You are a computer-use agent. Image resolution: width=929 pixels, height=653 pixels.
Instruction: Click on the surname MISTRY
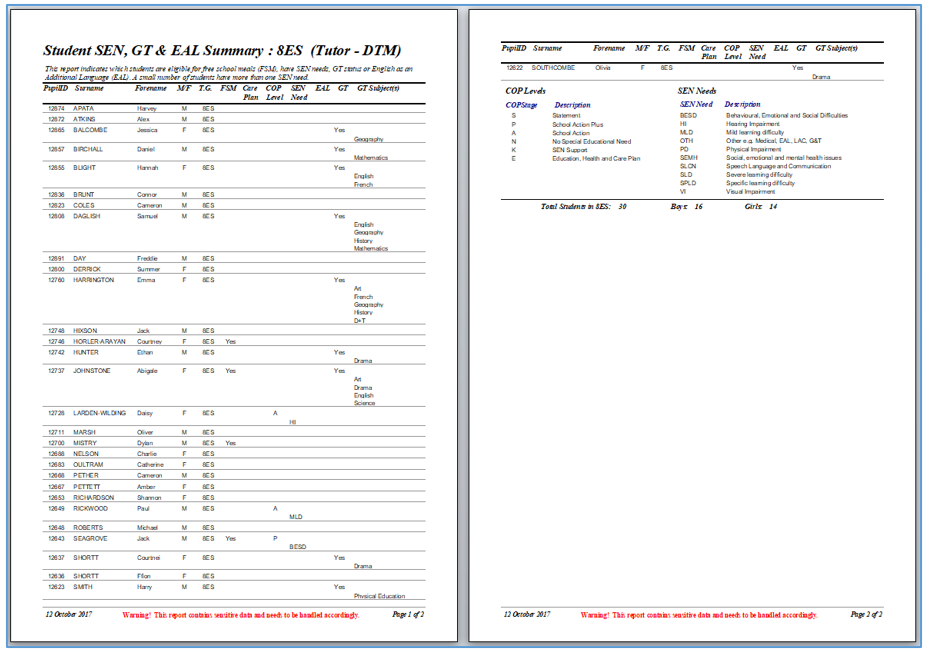pyautogui.click(x=85, y=443)
